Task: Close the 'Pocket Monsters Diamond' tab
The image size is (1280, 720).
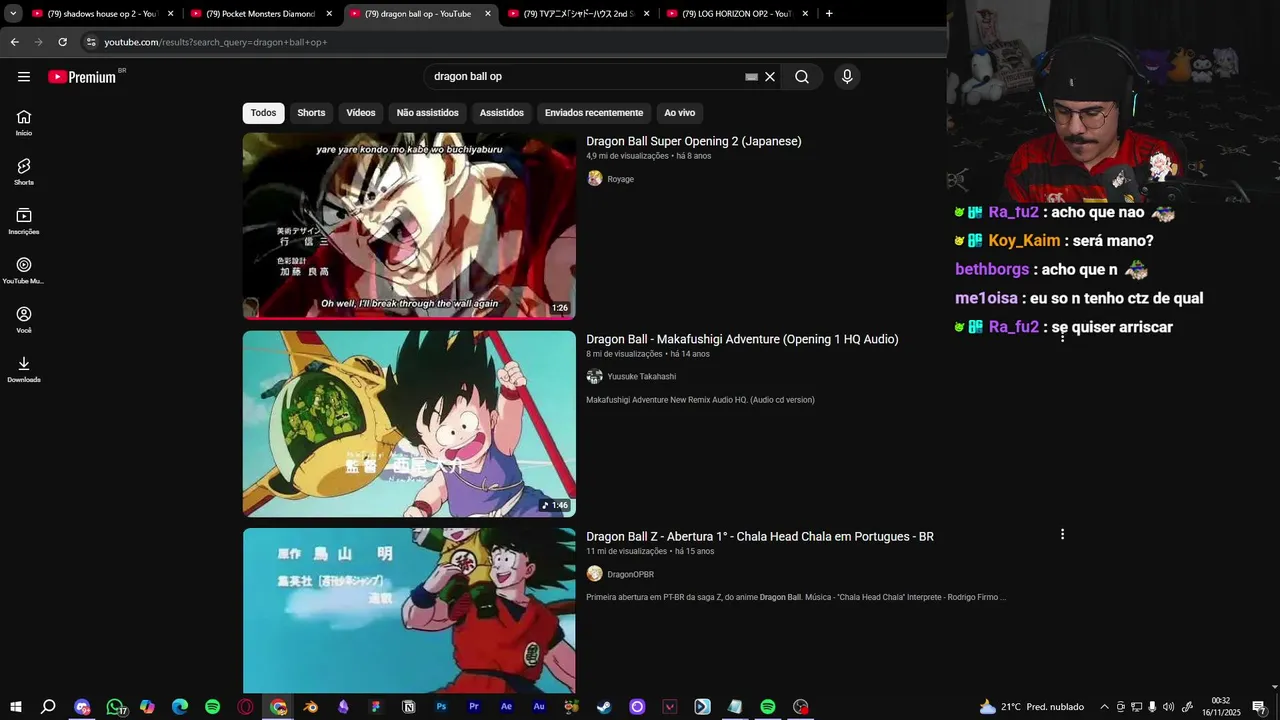Action: (x=329, y=14)
